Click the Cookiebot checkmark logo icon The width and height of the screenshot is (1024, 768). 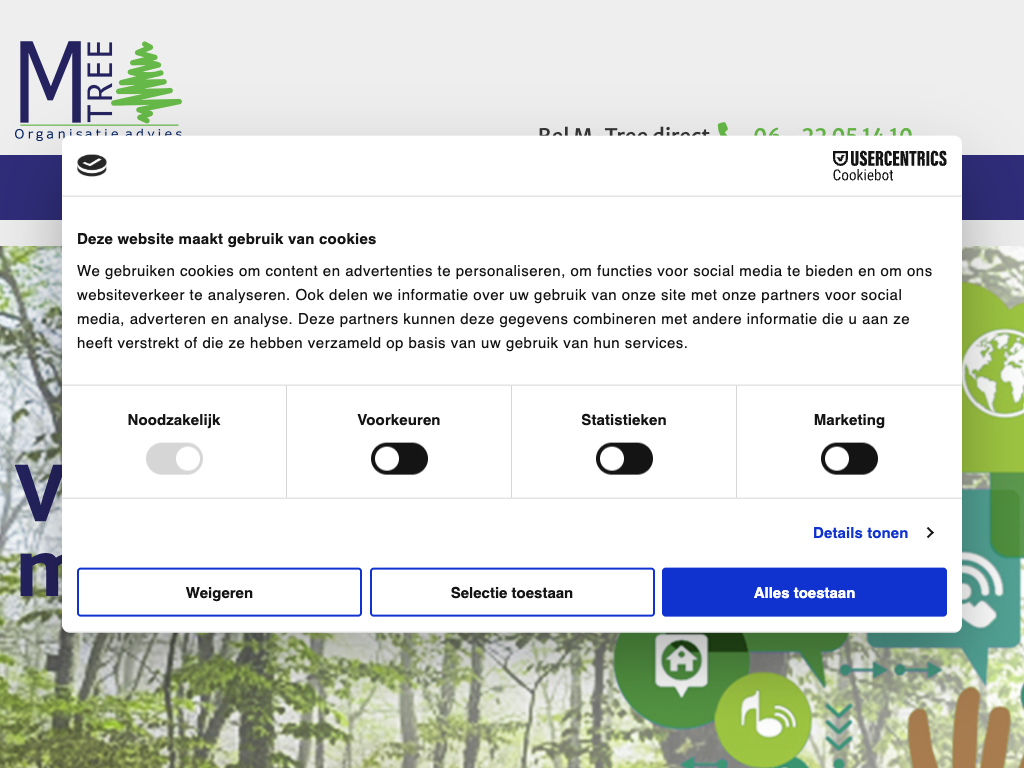pyautogui.click(x=92, y=166)
